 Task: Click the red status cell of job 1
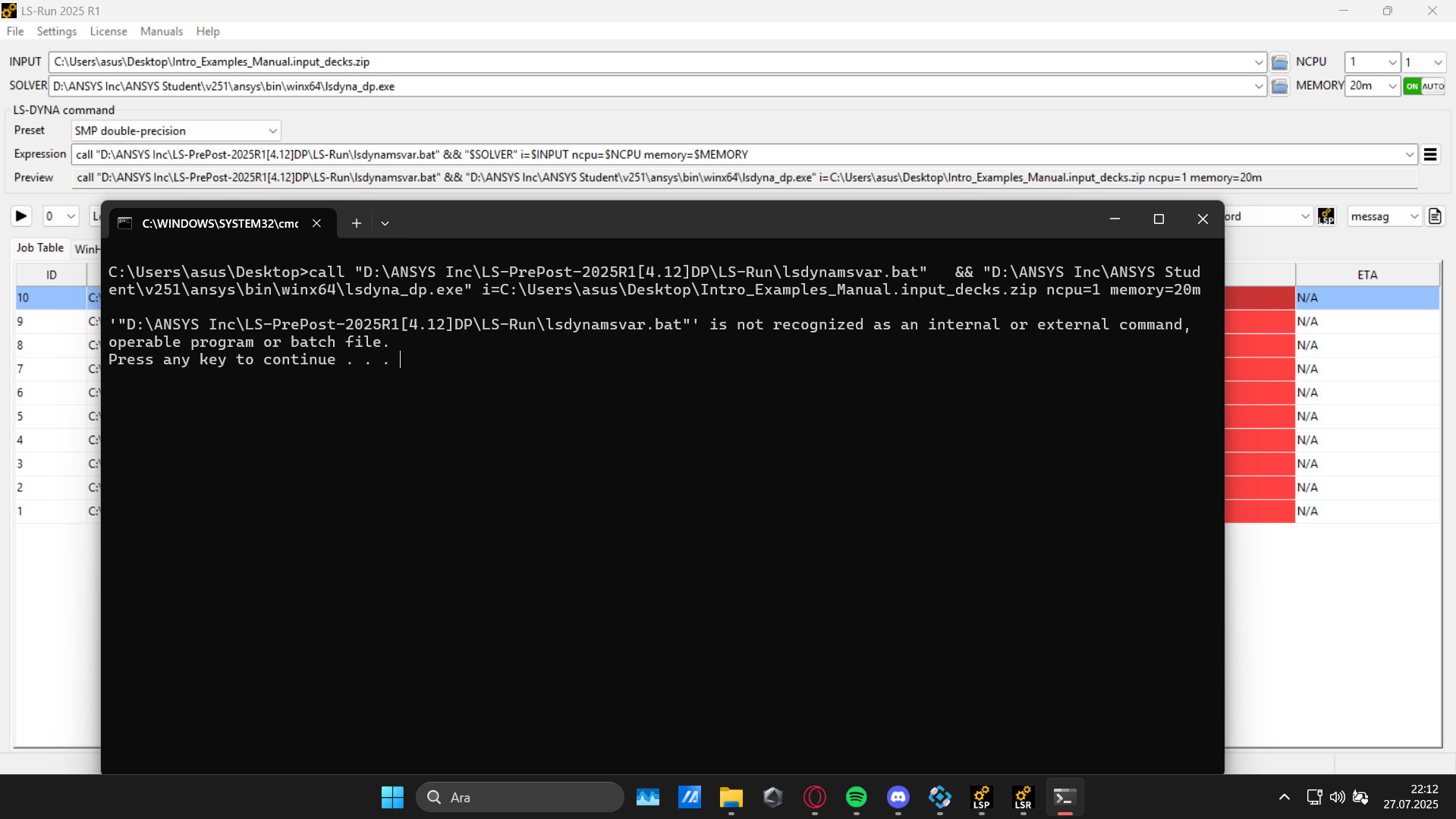coord(1259,511)
